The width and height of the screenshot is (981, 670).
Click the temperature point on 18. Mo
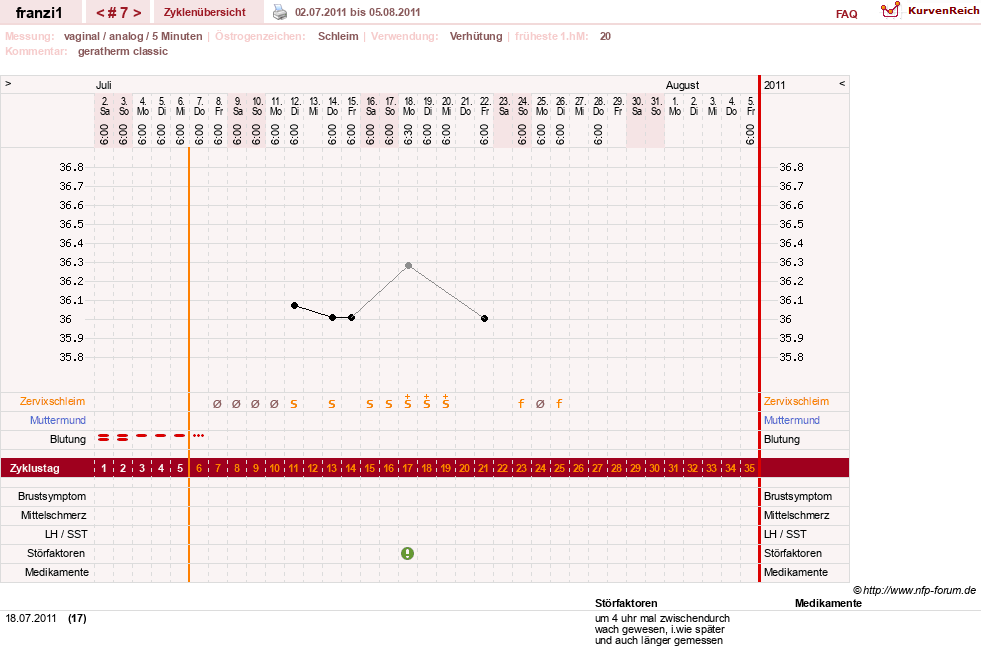(x=409, y=266)
